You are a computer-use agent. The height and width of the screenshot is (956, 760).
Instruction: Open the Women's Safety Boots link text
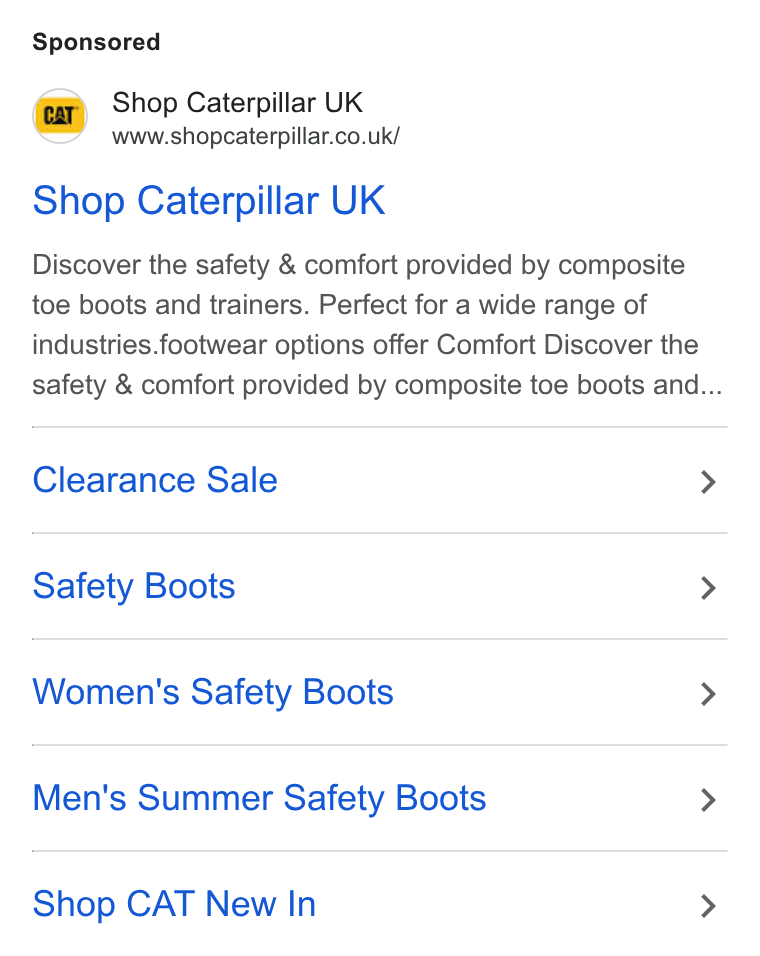tap(213, 693)
